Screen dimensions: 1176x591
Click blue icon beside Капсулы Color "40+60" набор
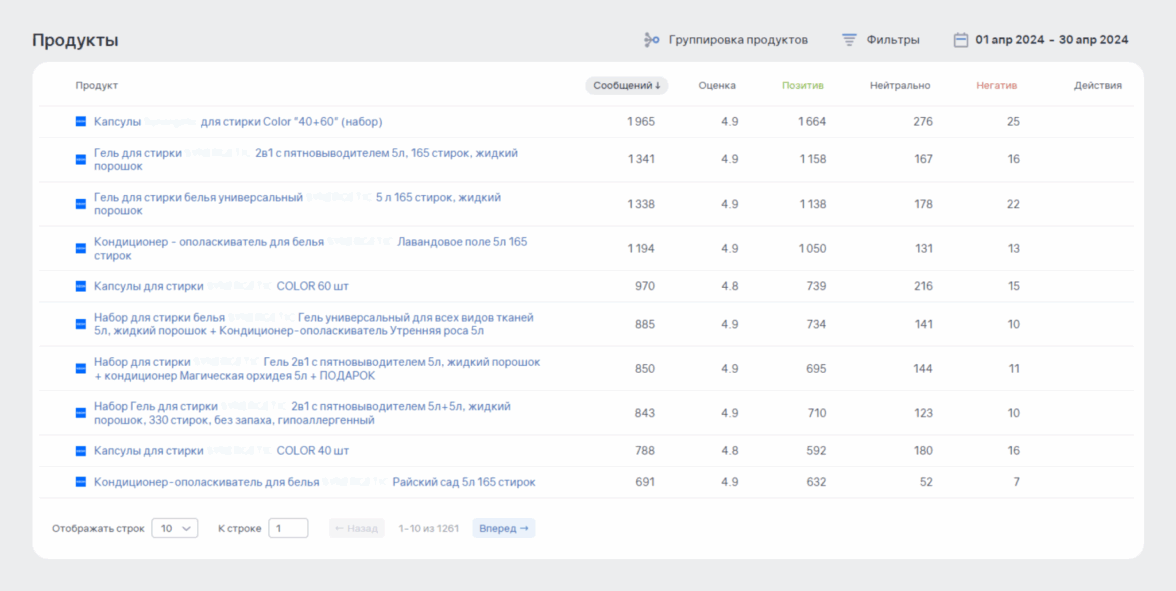coord(81,121)
